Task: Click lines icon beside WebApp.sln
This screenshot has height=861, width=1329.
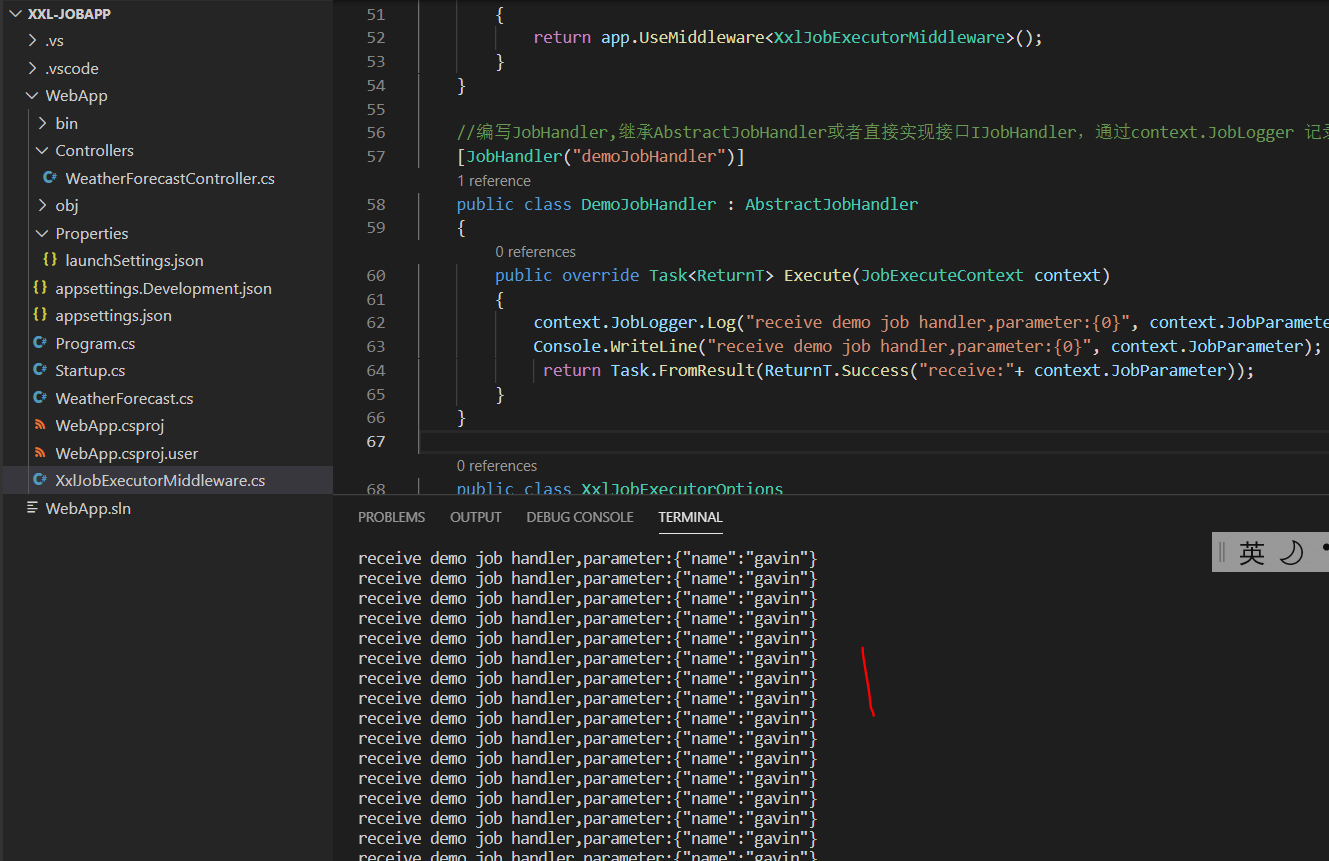Action: pyautogui.click(x=31, y=508)
